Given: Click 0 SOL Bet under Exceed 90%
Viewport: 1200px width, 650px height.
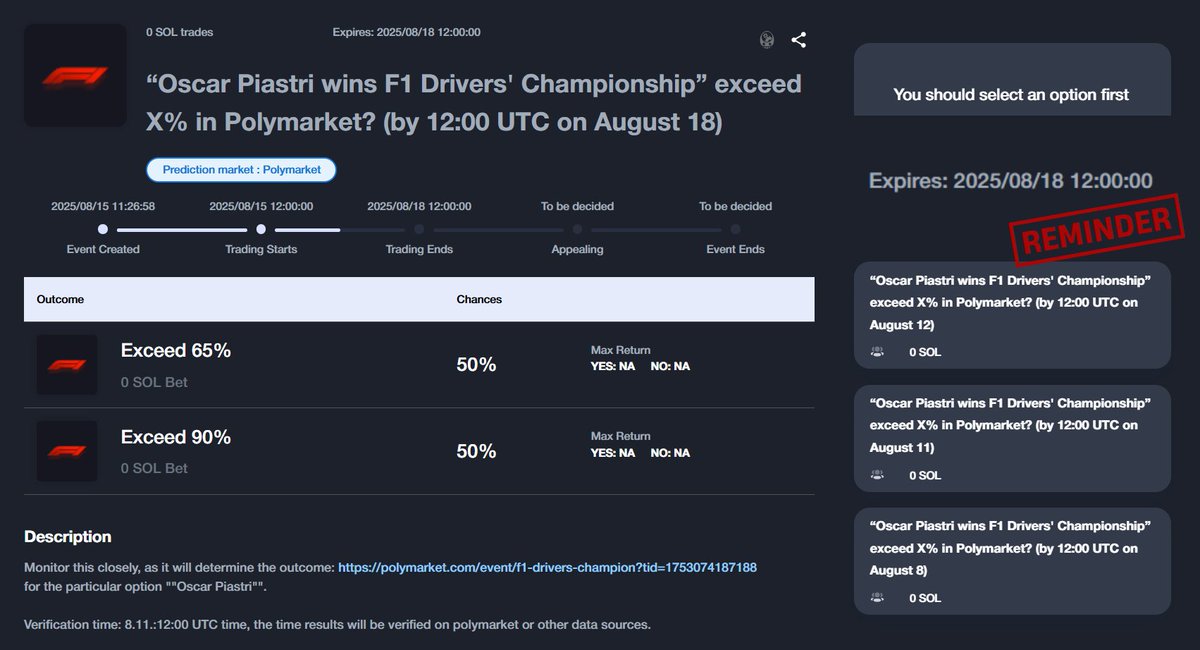Looking at the screenshot, I should (154, 468).
